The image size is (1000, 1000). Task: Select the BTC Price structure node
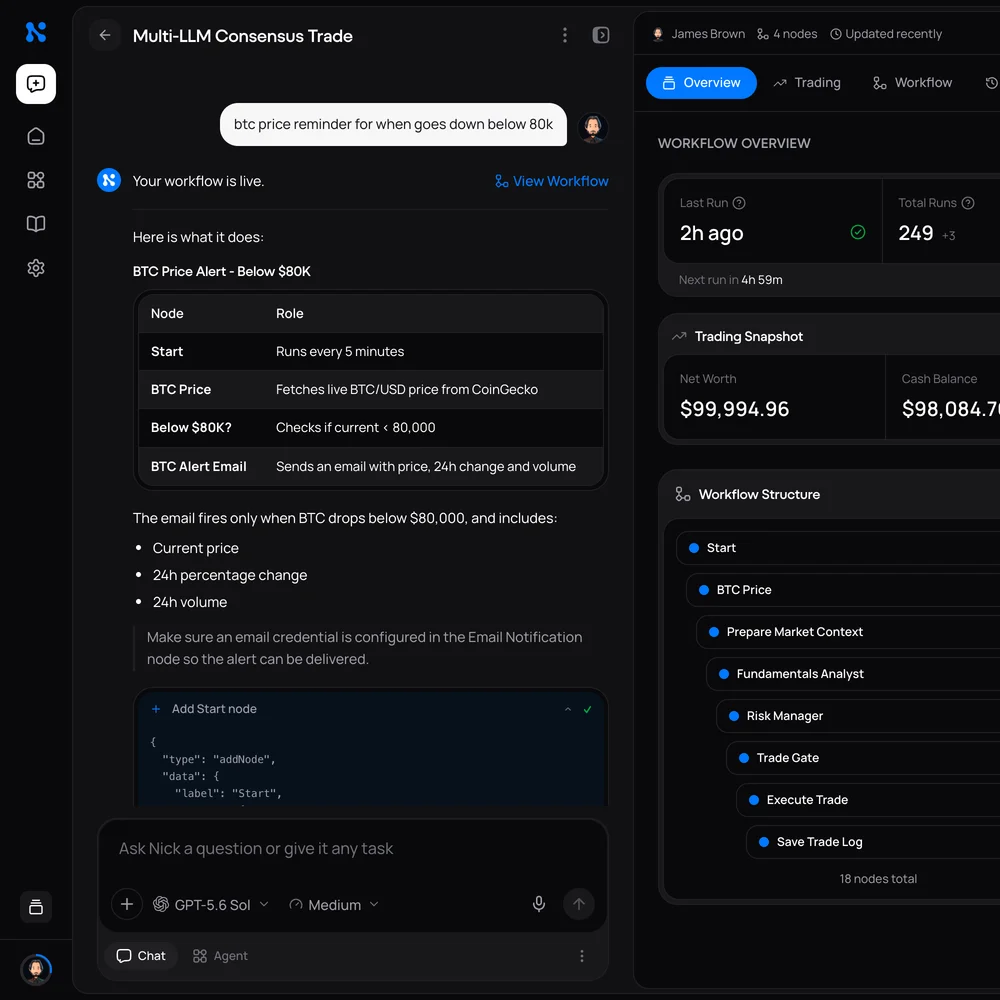(843, 590)
